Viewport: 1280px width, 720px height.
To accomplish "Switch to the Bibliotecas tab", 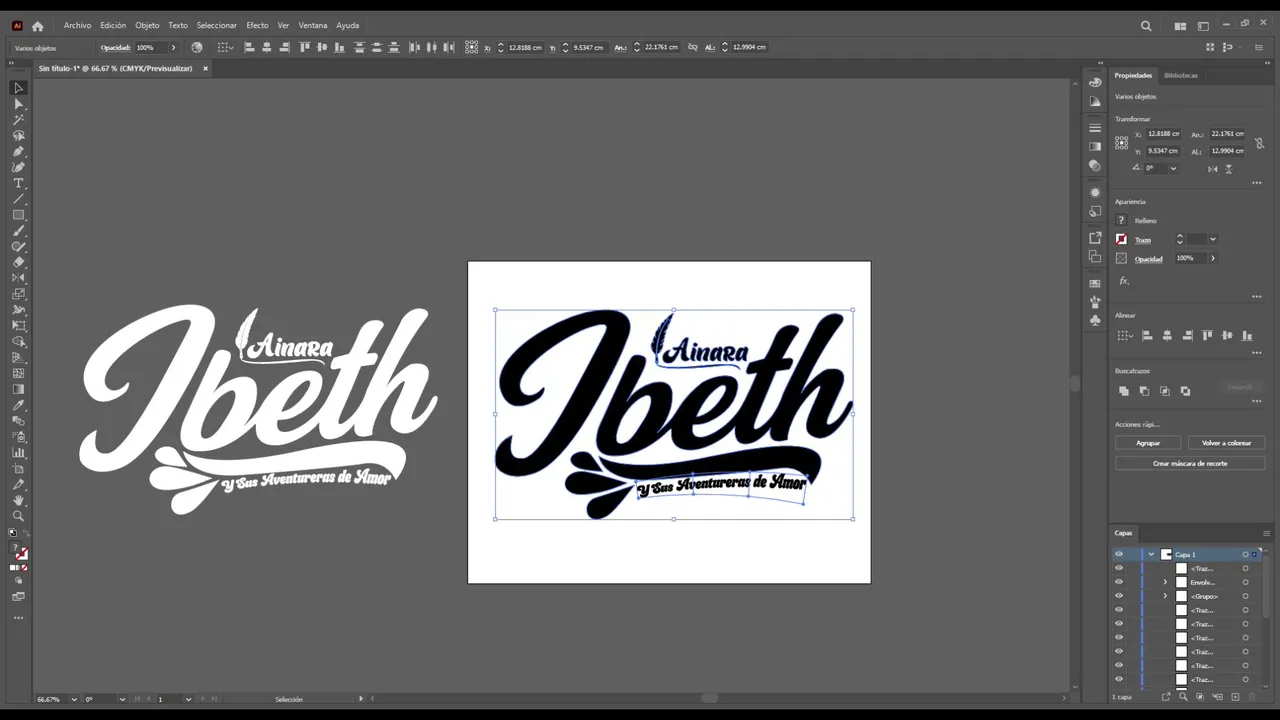I will click(1180, 75).
